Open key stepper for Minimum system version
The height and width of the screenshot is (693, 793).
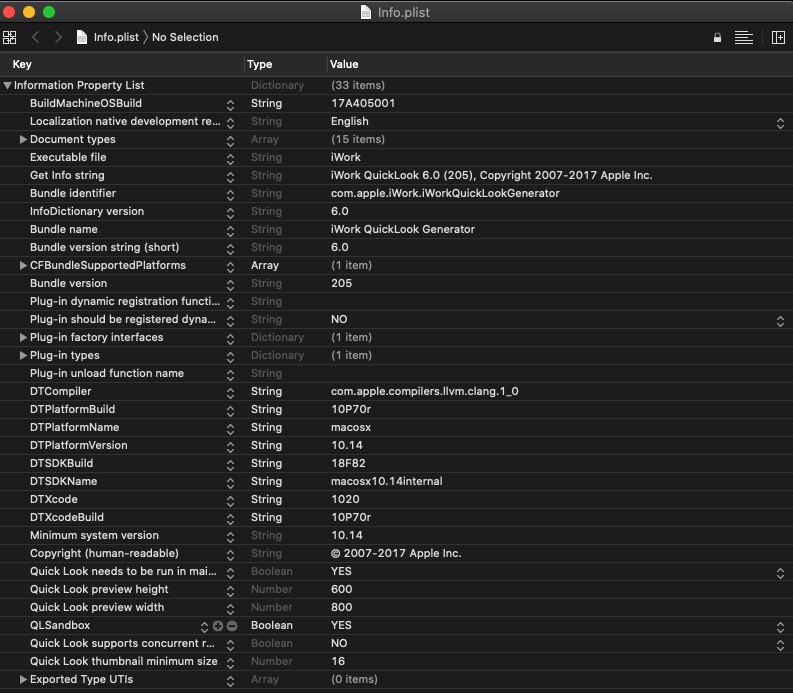231,537
